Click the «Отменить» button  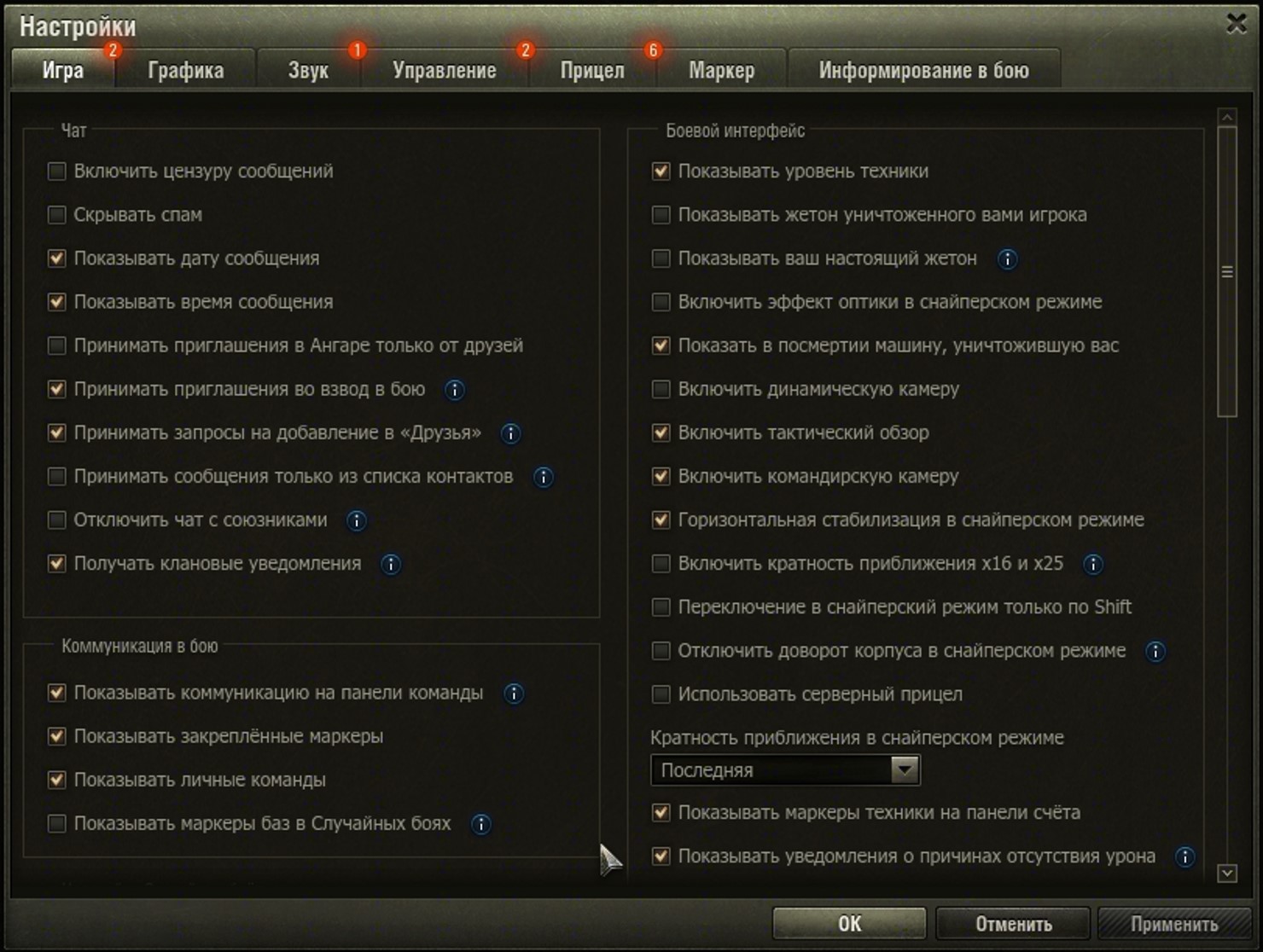click(1014, 924)
